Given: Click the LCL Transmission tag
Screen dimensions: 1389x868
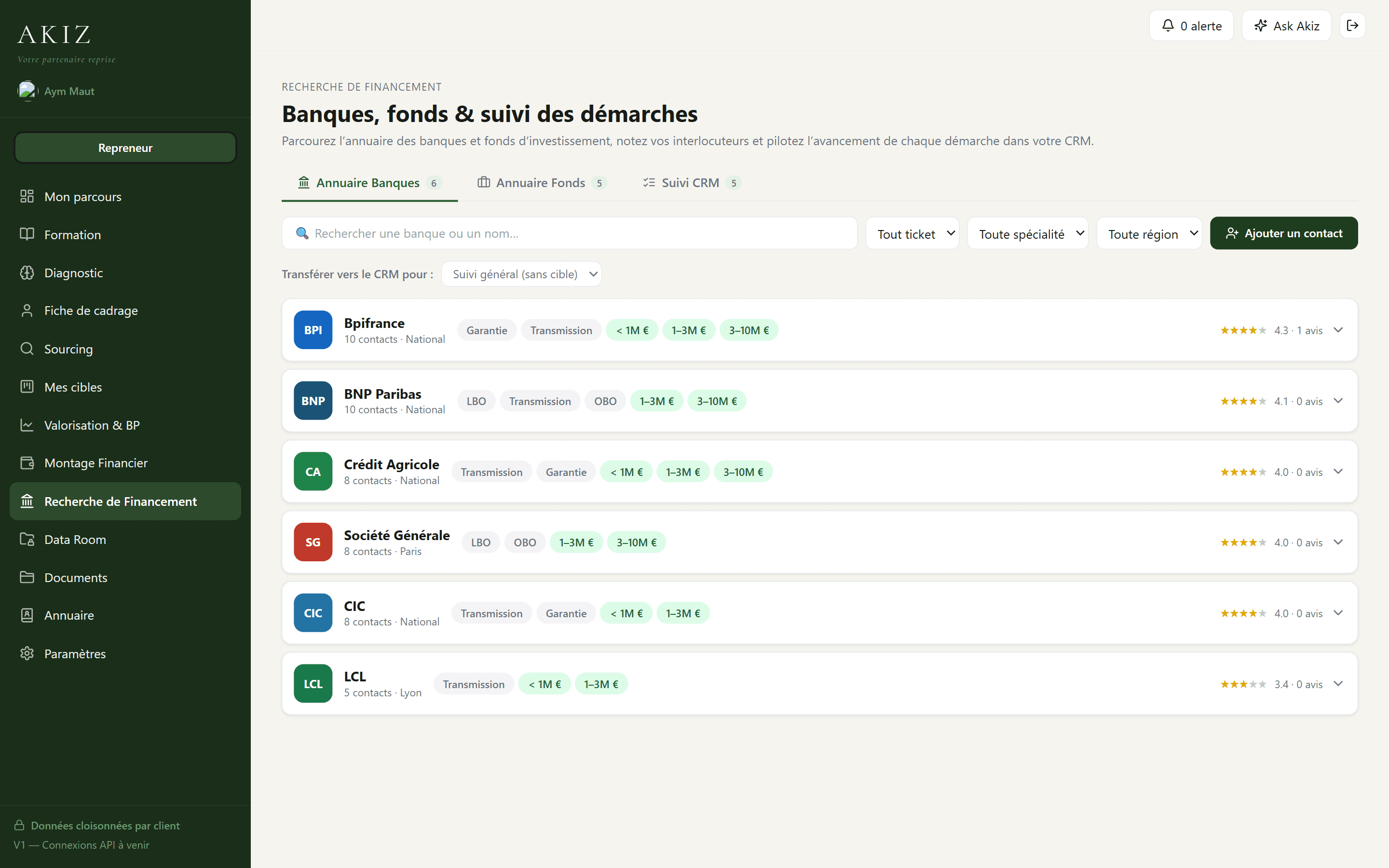Looking at the screenshot, I should point(474,684).
